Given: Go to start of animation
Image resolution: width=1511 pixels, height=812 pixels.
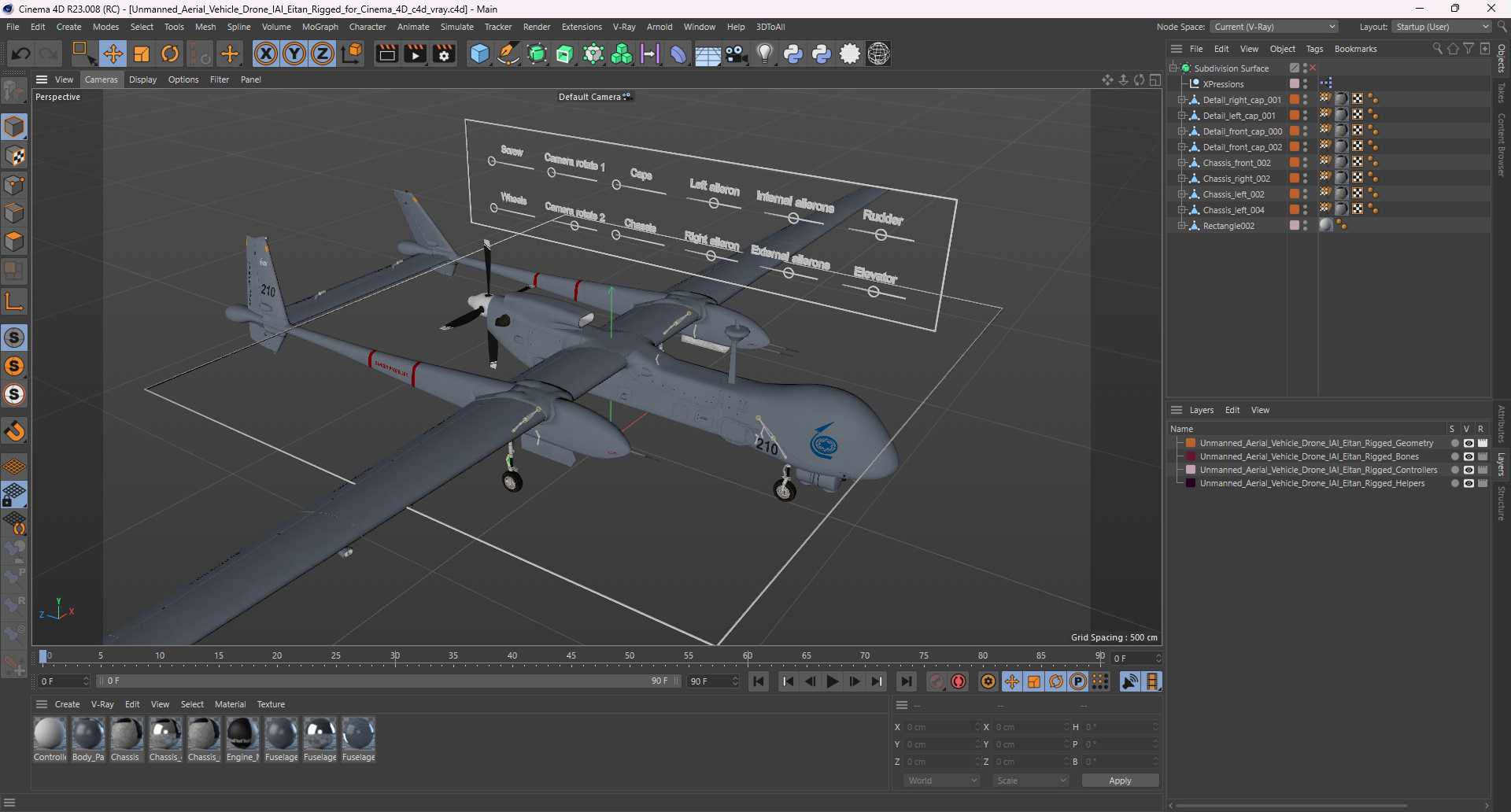Looking at the screenshot, I should pos(759,681).
